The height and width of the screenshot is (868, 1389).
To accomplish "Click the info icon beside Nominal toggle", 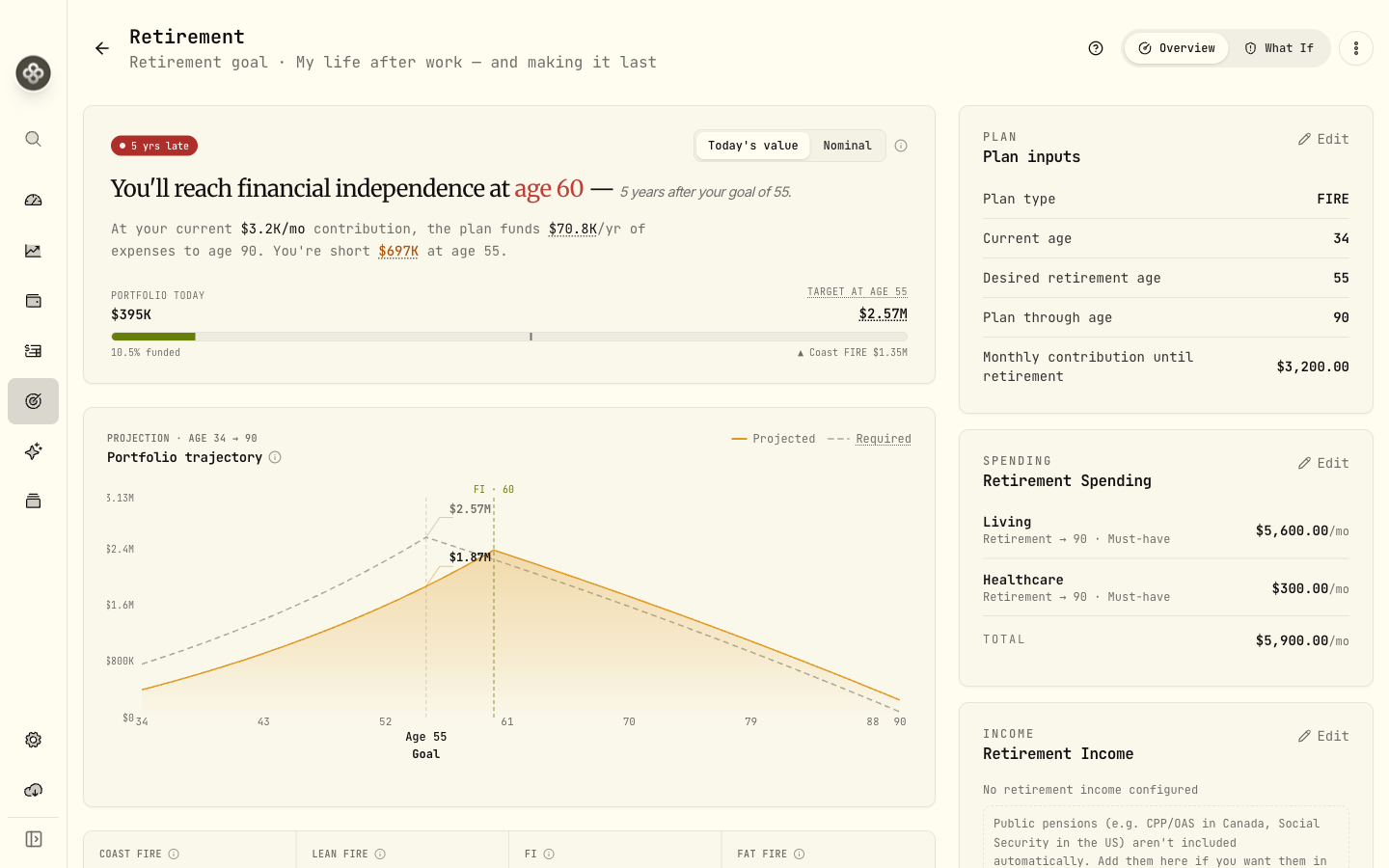I will [x=901, y=146].
